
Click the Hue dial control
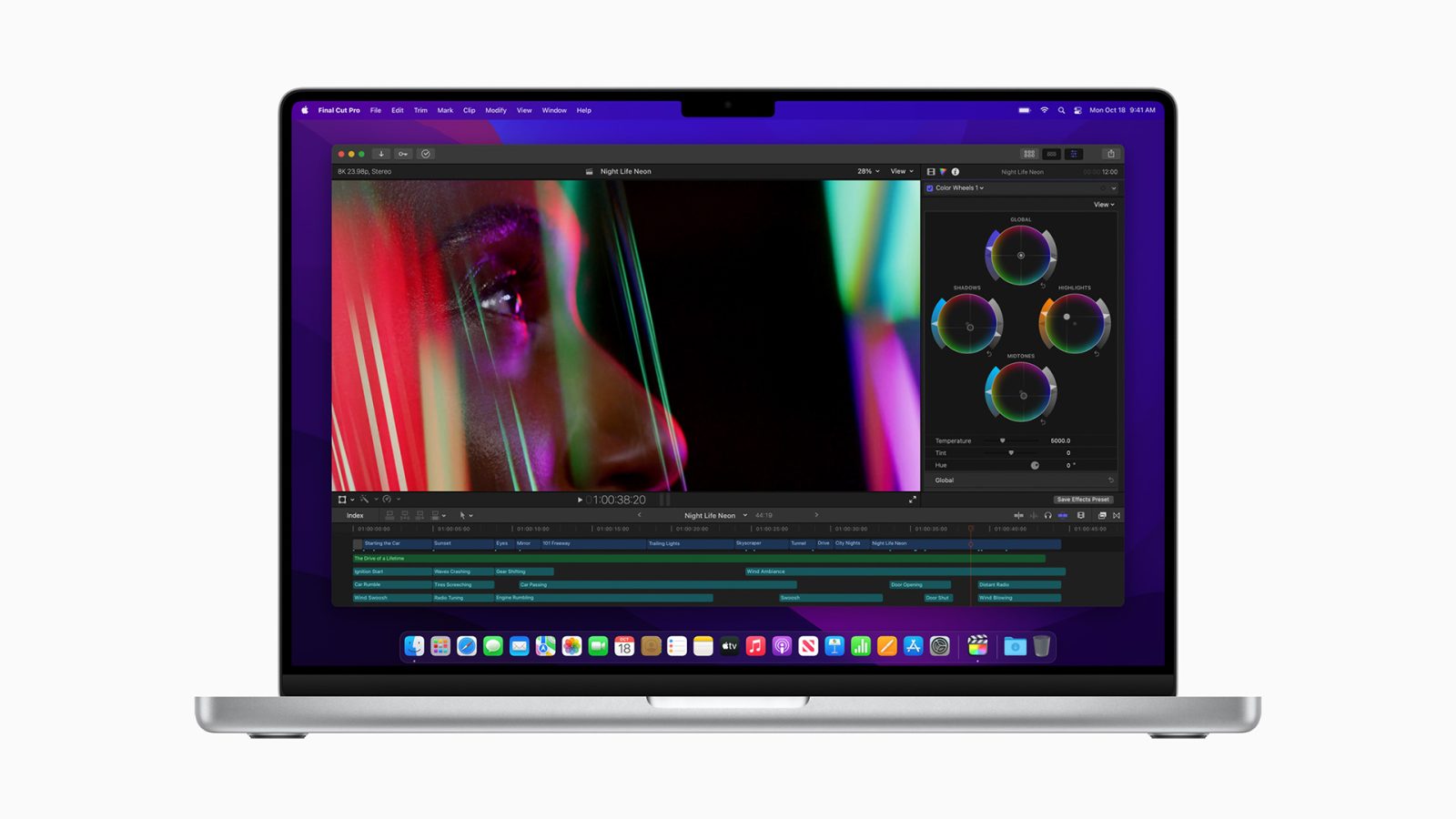point(1035,465)
